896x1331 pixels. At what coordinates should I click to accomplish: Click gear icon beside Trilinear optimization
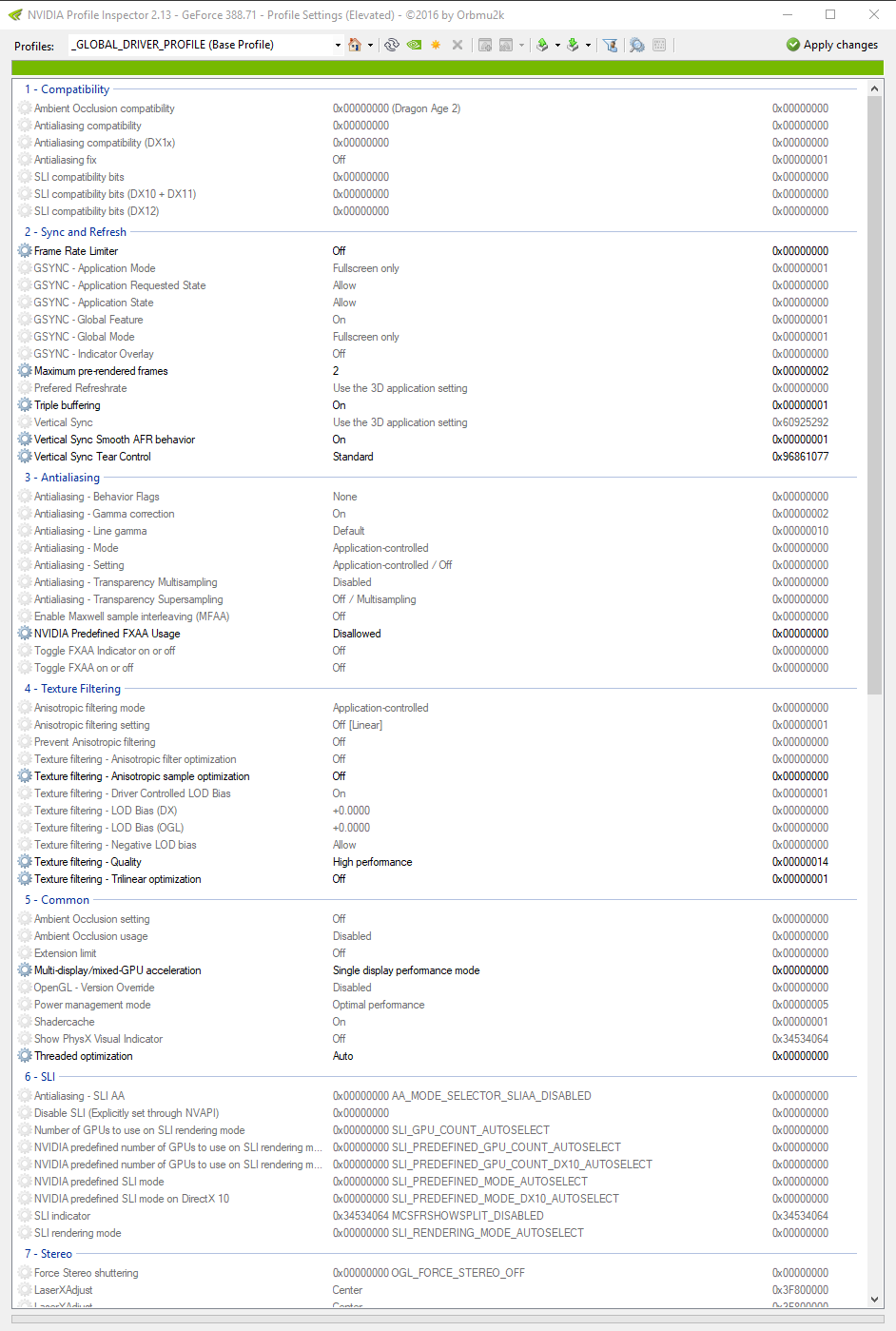click(25, 879)
